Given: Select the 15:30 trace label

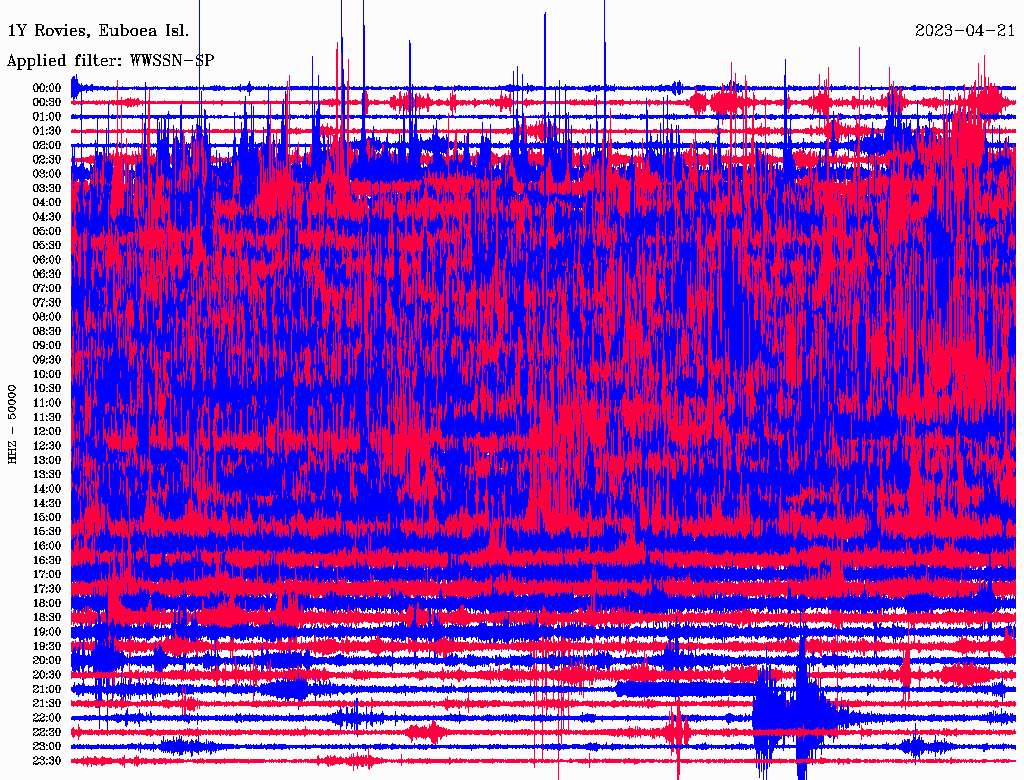Looking at the screenshot, I should tap(47, 532).
